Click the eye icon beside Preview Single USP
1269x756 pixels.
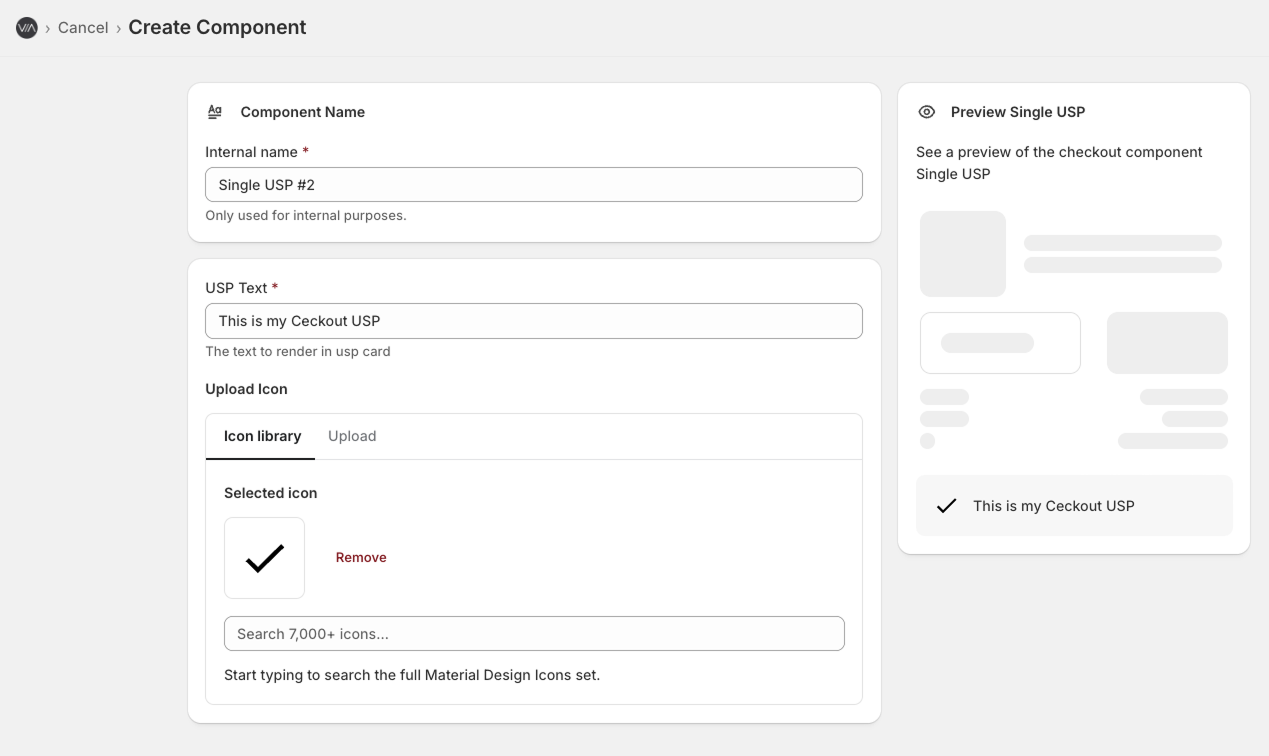click(x=927, y=112)
